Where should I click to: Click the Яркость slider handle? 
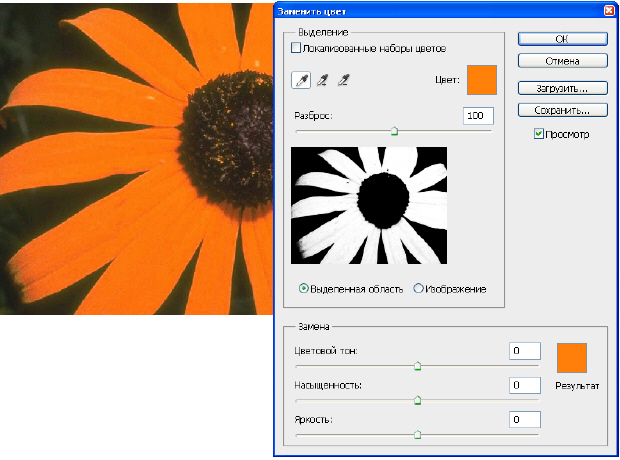pyautogui.click(x=417, y=435)
